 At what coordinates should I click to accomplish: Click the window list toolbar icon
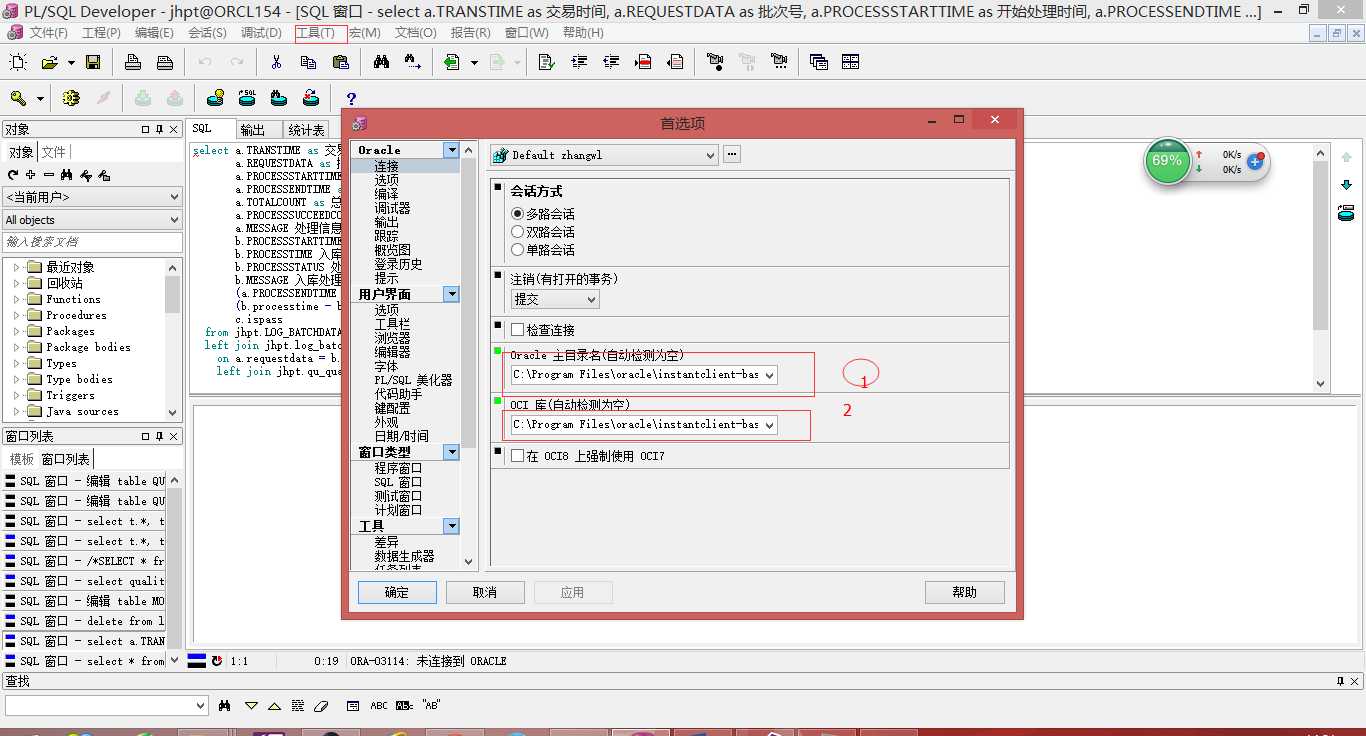coord(819,62)
